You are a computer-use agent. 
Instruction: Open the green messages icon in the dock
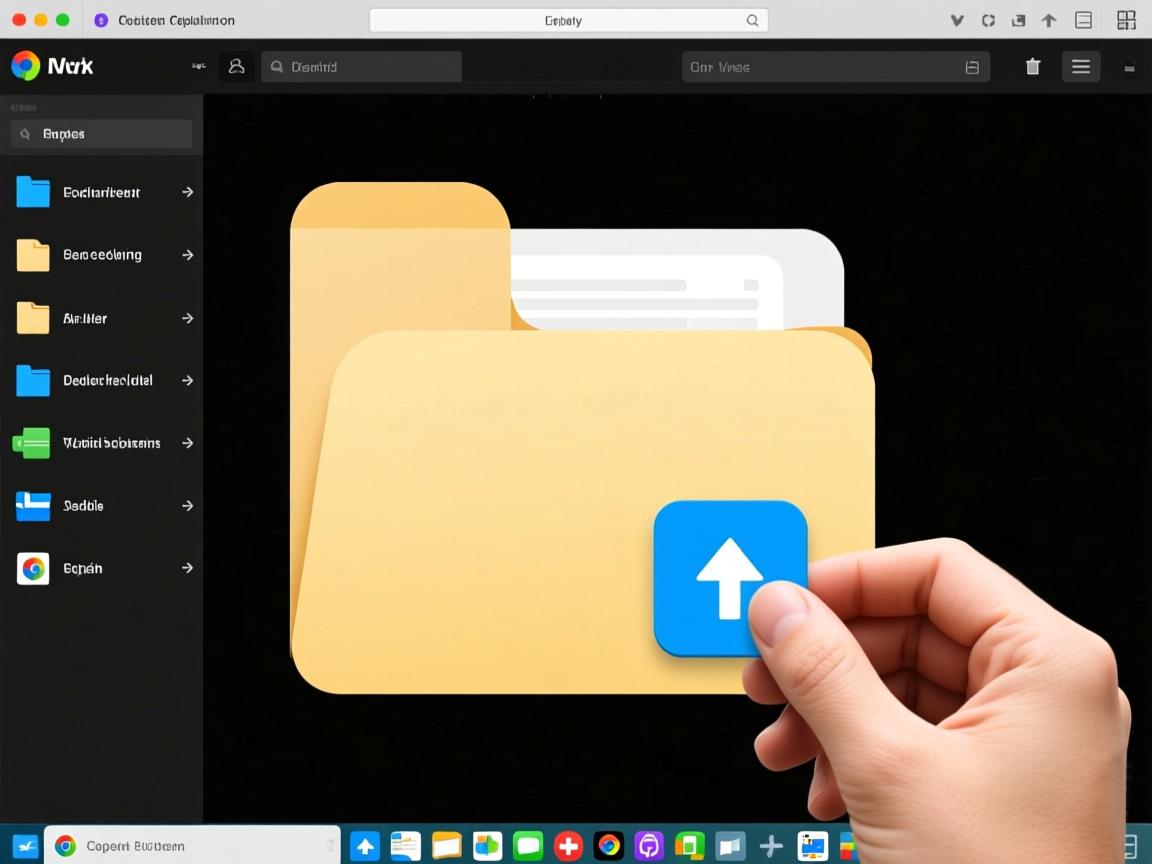528,846
